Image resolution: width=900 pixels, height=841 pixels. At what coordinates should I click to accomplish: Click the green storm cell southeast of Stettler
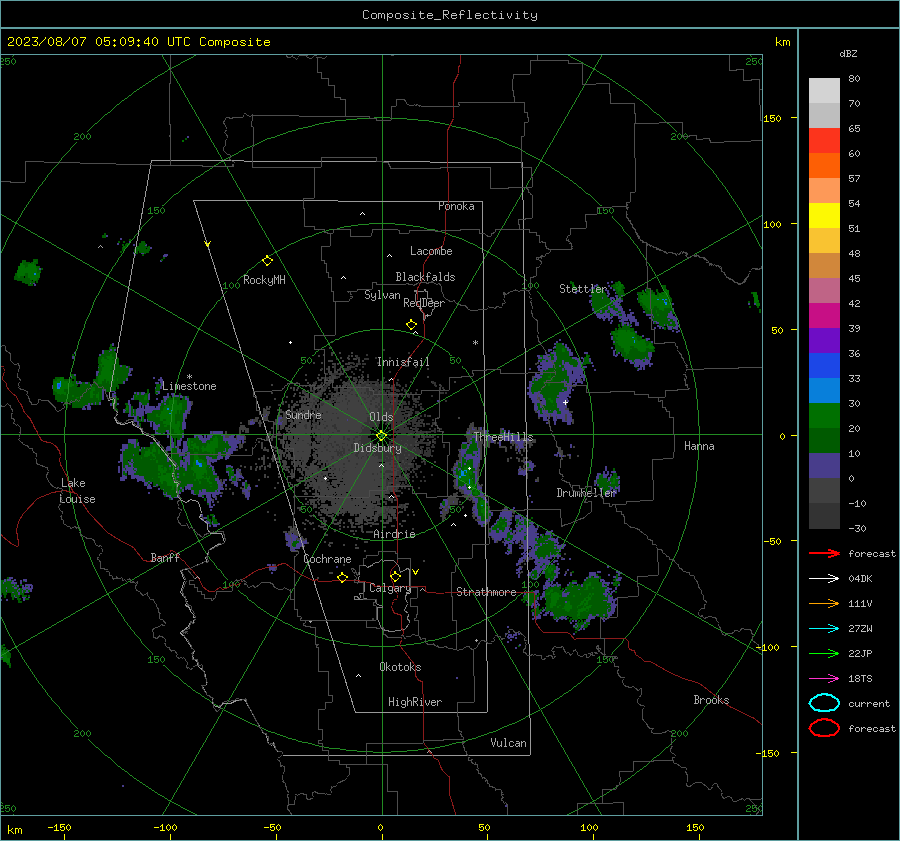pyautogui.click(x=633, y=344)
